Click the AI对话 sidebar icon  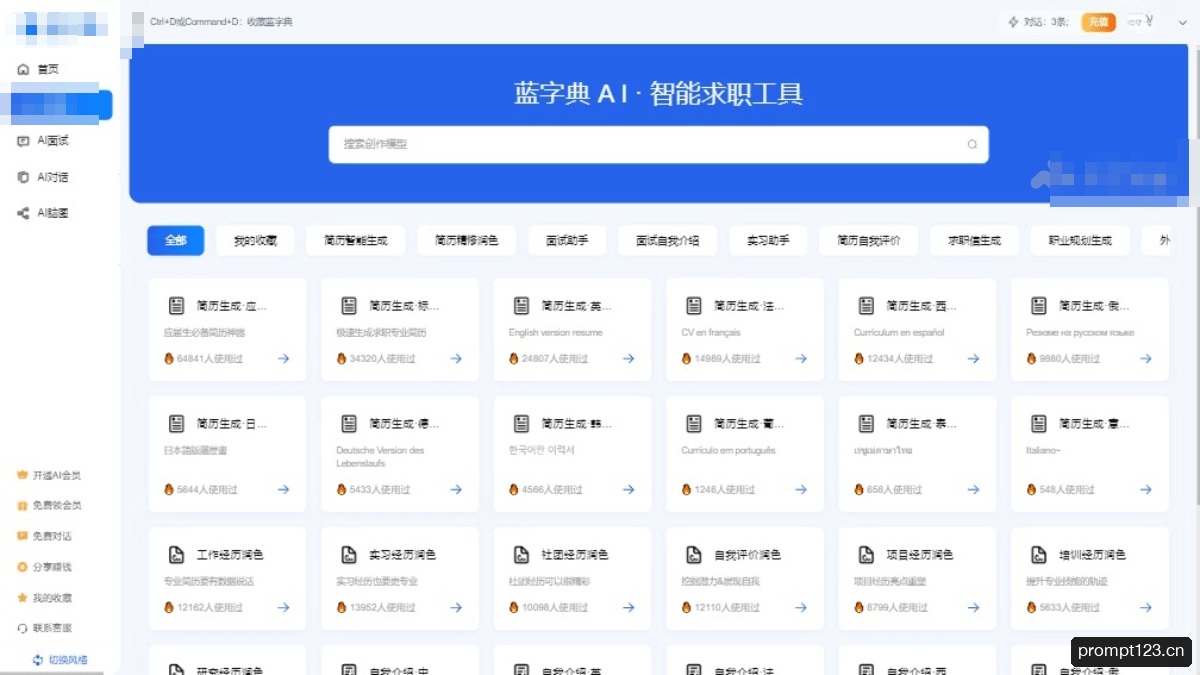(23, 177)
